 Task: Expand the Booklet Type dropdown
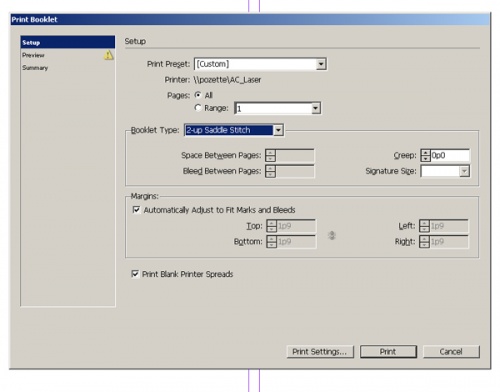click(278, 130)
